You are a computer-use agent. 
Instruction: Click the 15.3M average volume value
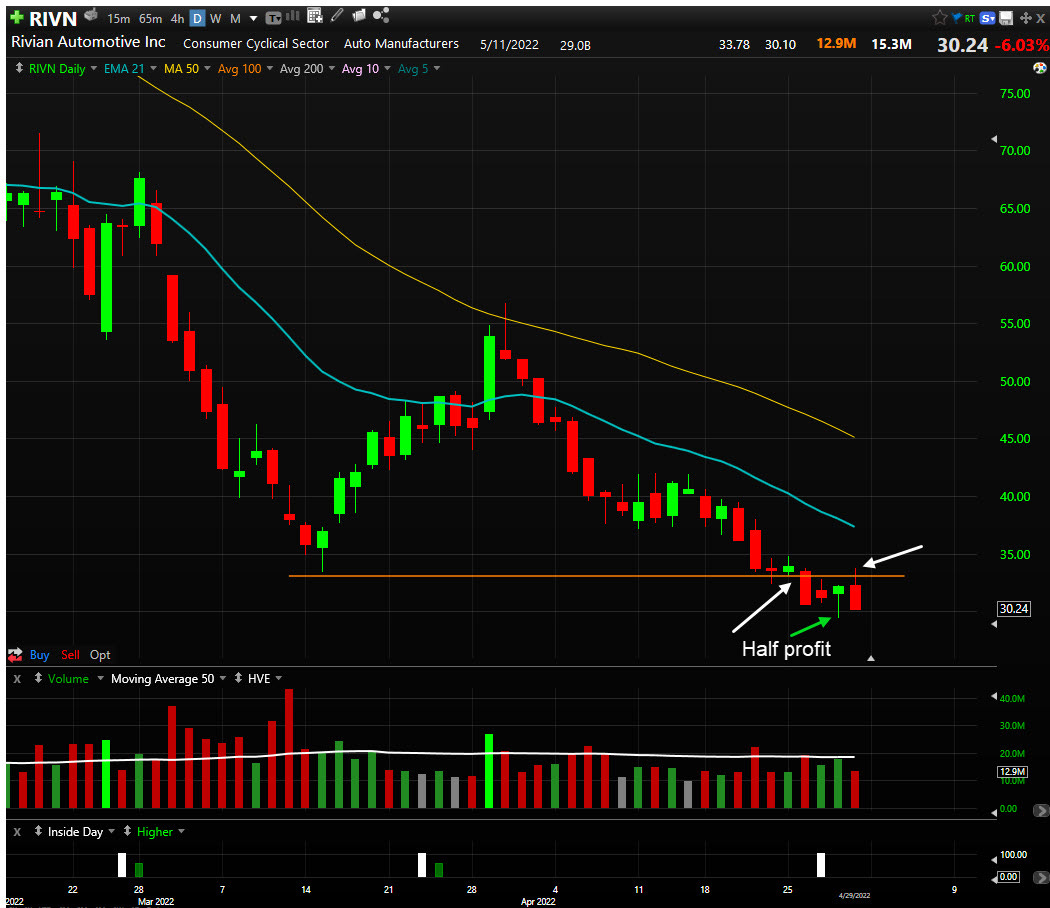[x=891, y=44]
